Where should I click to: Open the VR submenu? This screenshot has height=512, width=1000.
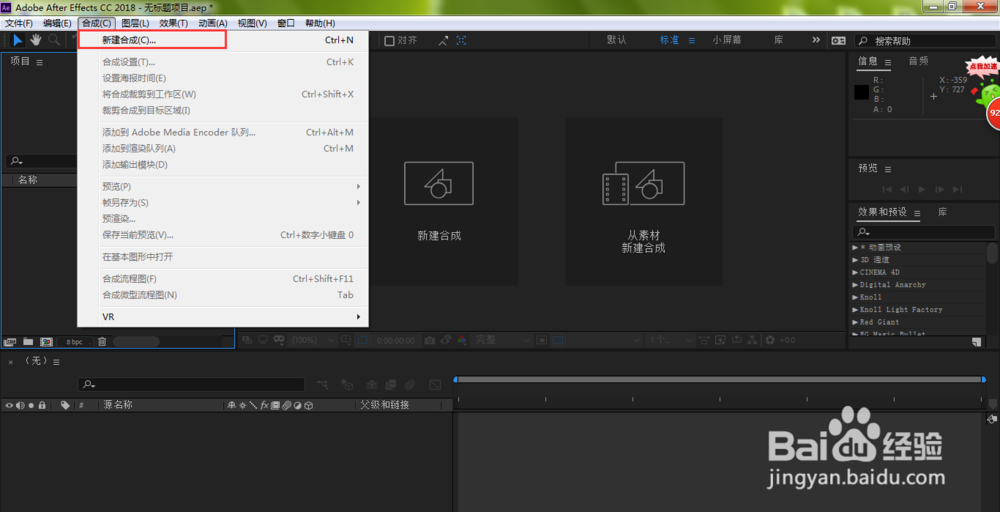click(223, 317)
